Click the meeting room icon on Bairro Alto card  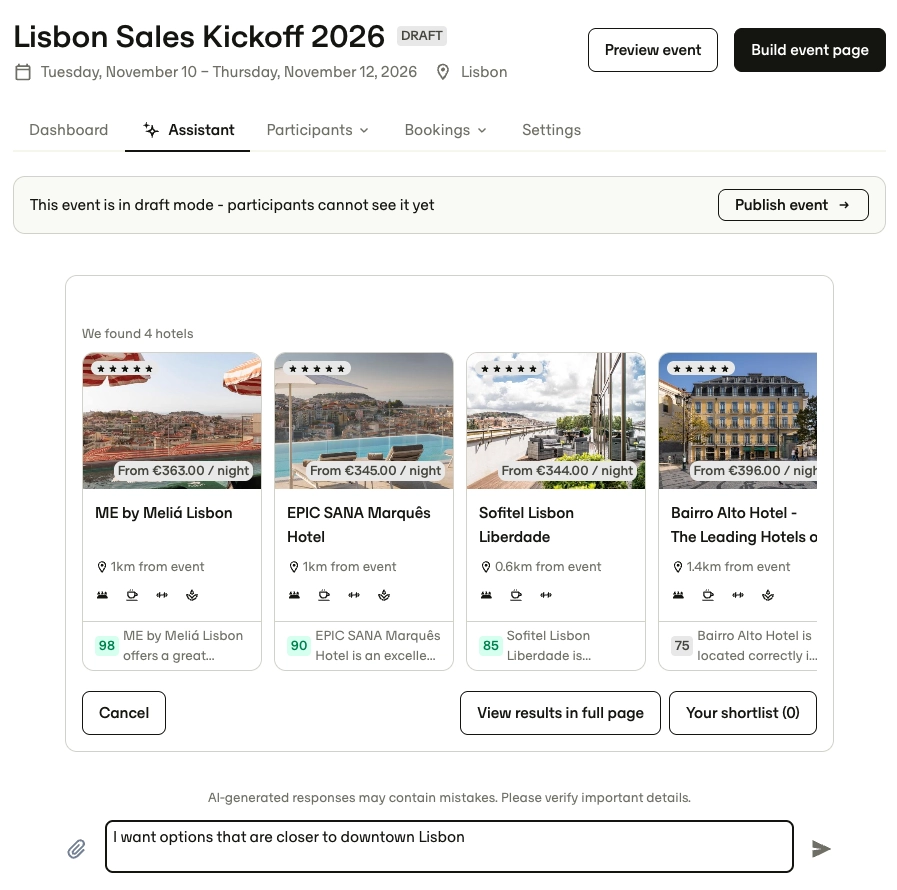(x=678, y=595)
